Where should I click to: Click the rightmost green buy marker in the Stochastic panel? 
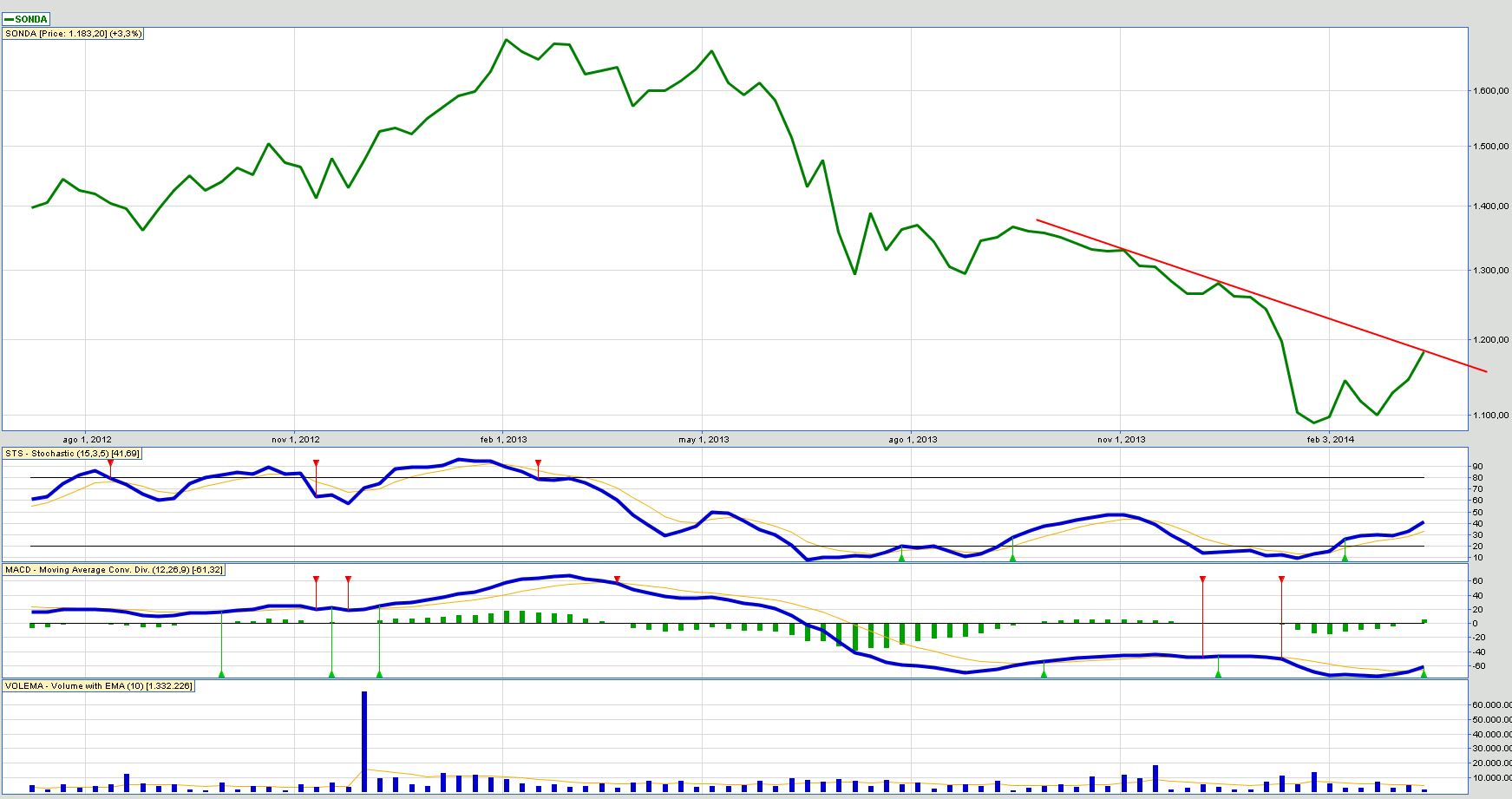[1345, 557]
